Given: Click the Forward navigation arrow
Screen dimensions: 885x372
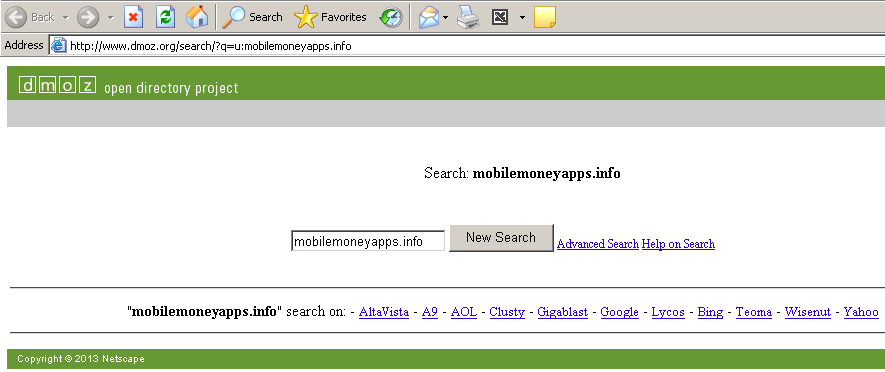Looking at the screenshot, I should coord(87,17).
